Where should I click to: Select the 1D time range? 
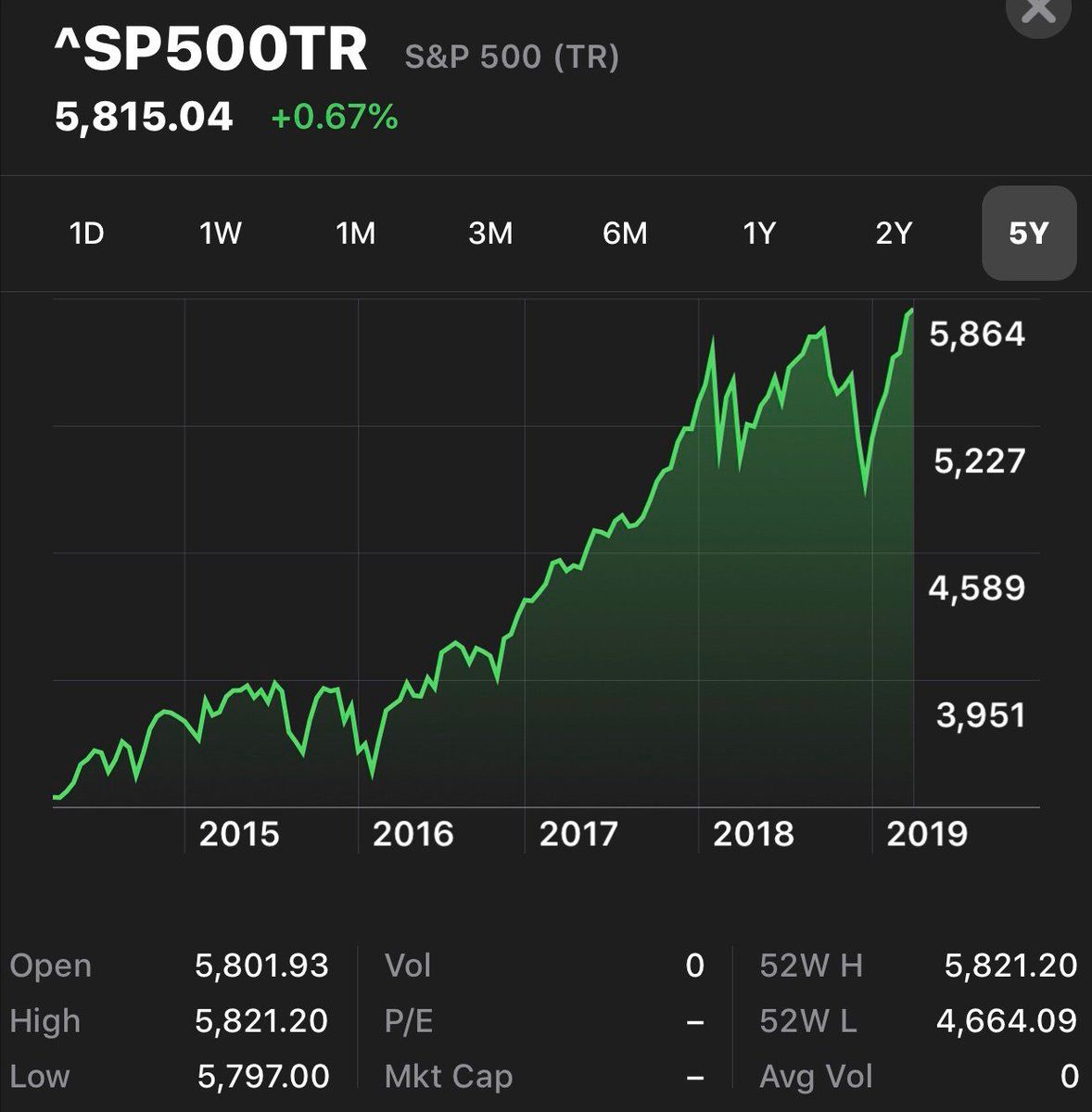click(x=86, y=234)
